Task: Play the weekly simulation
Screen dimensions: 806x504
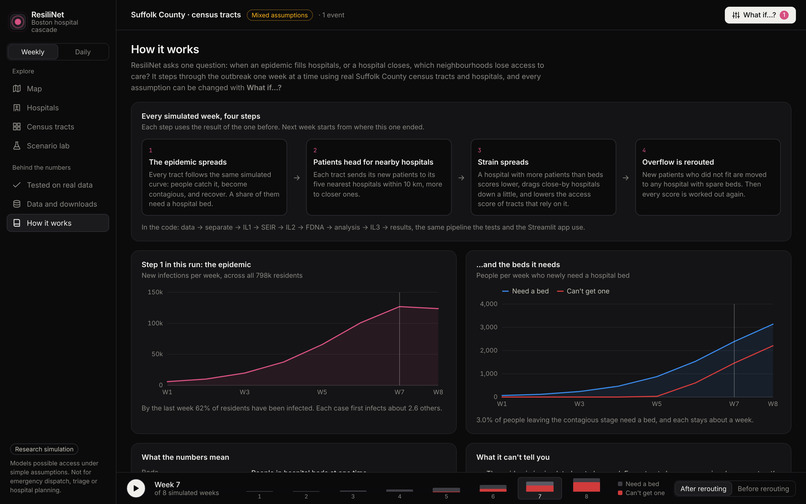Action: [136, 488]
